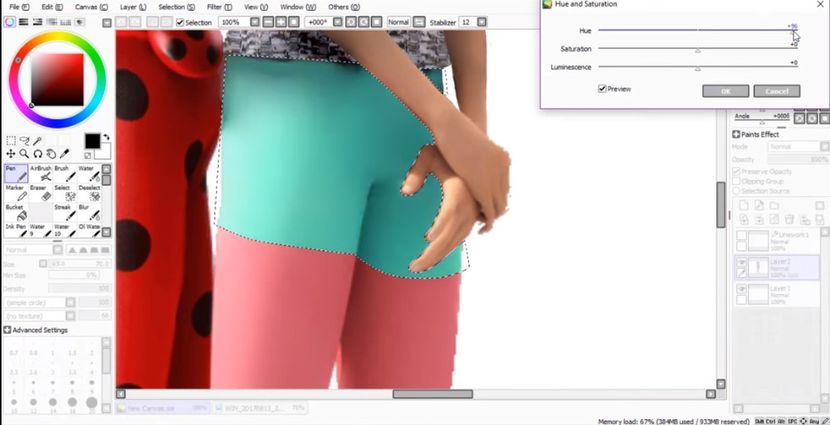Open the Stabilizer value dropdown

click(x=482, y=22)
